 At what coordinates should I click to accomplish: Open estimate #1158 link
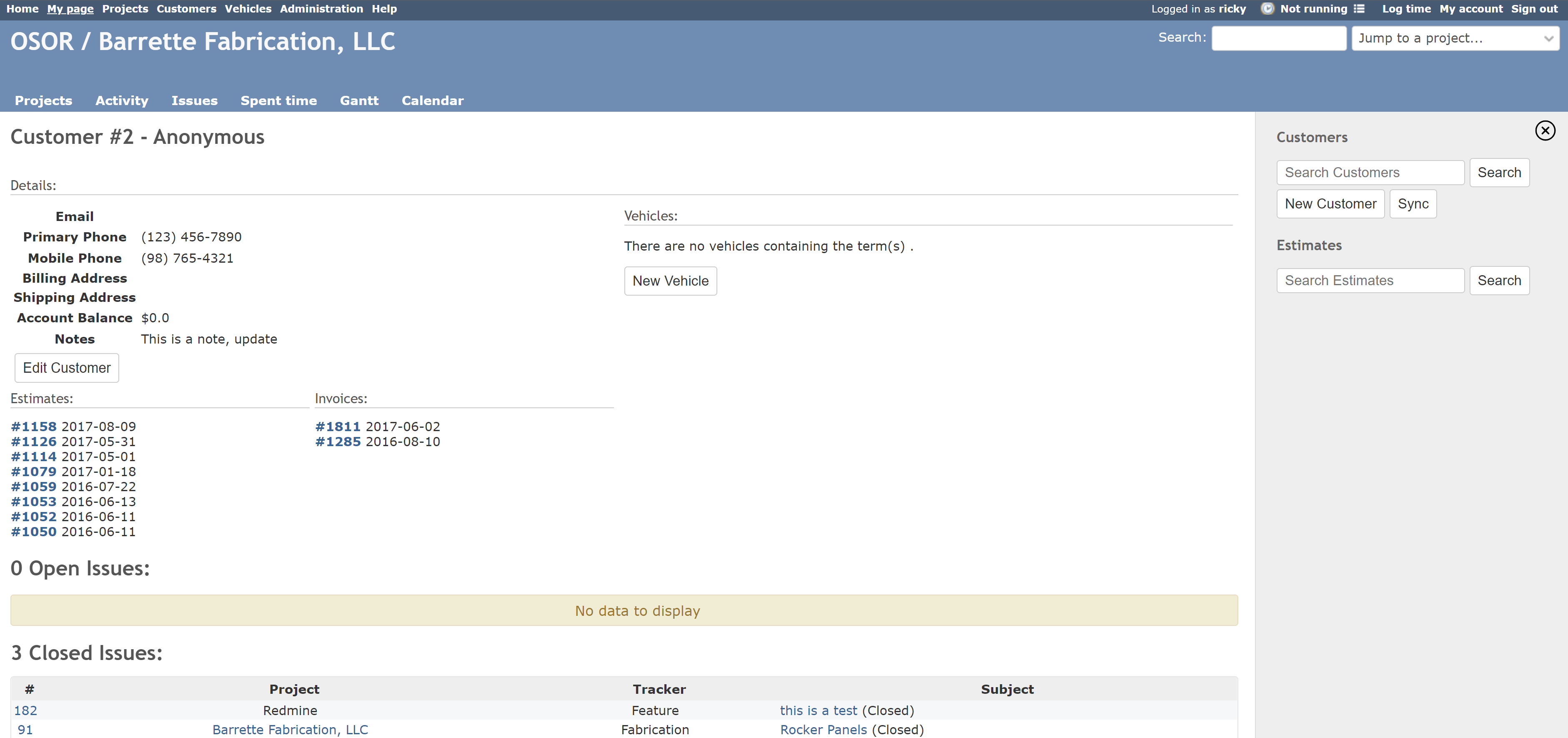pos(34,426)
